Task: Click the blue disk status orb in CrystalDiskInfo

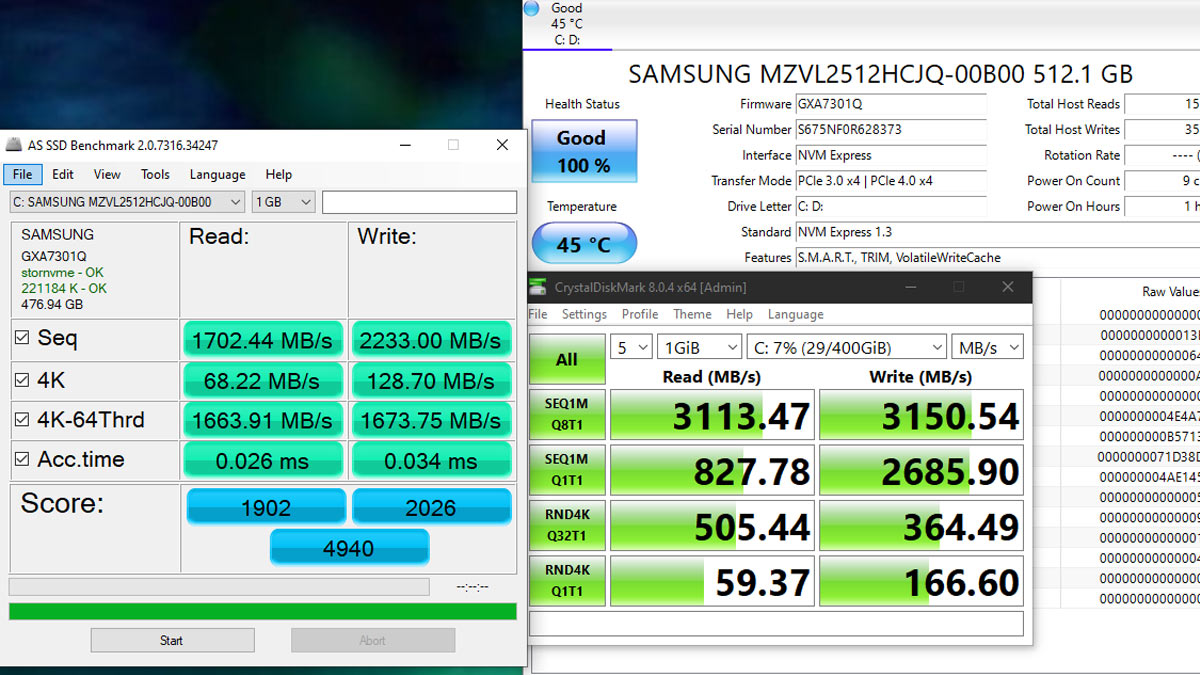Action: pos(531,8)
